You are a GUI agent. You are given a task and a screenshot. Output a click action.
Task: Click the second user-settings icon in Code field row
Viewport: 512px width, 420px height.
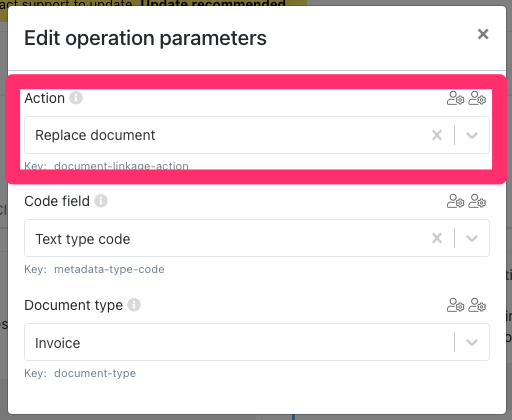477,201
